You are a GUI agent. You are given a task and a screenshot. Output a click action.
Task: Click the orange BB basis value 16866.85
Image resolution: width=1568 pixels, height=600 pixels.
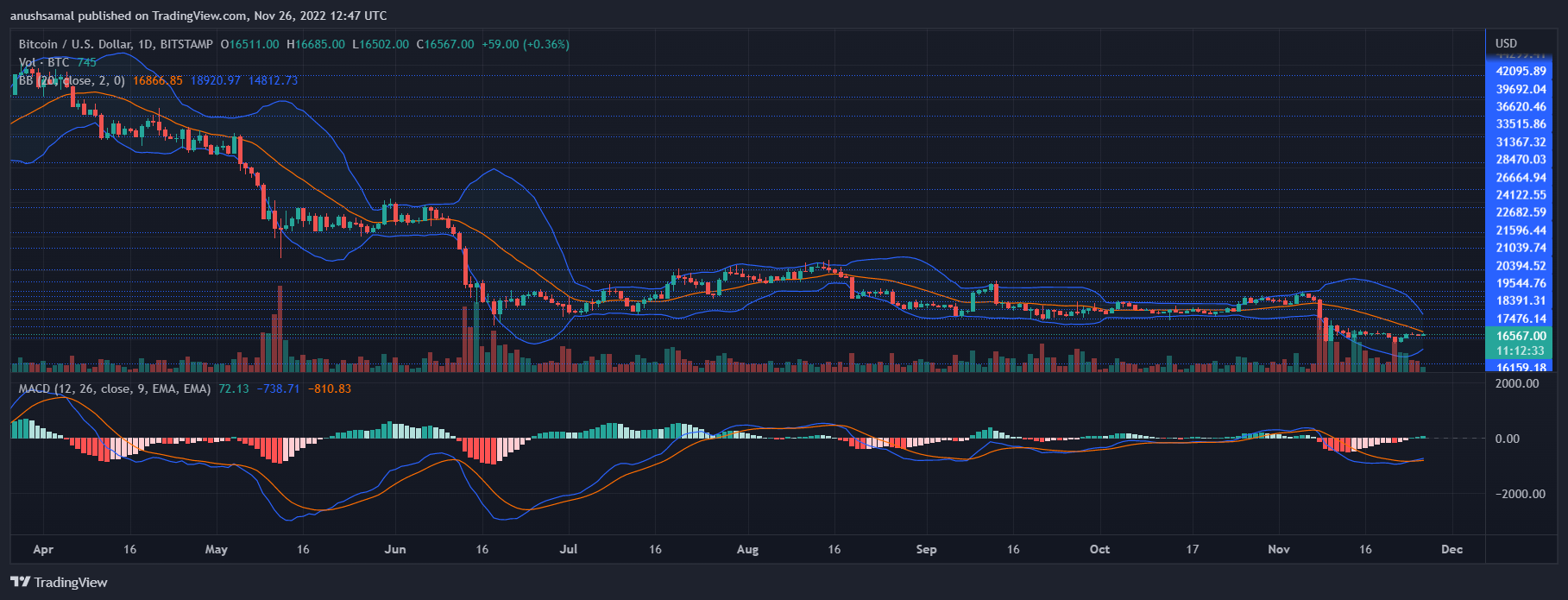point(158,80)
